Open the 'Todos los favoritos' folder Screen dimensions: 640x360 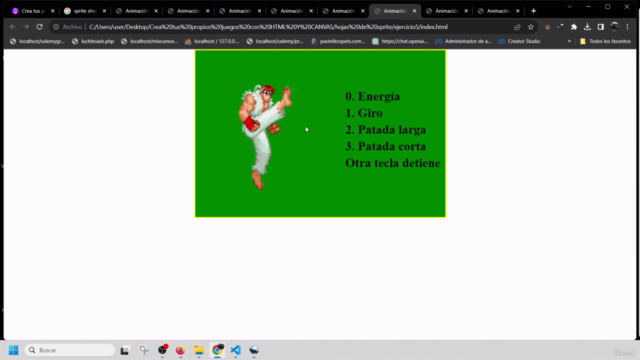click(x=605, y=41)
